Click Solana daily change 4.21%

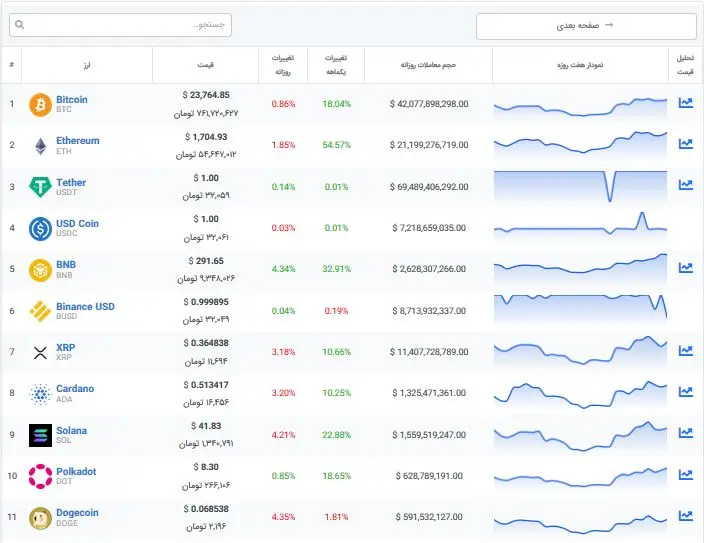tap(283, 435)
